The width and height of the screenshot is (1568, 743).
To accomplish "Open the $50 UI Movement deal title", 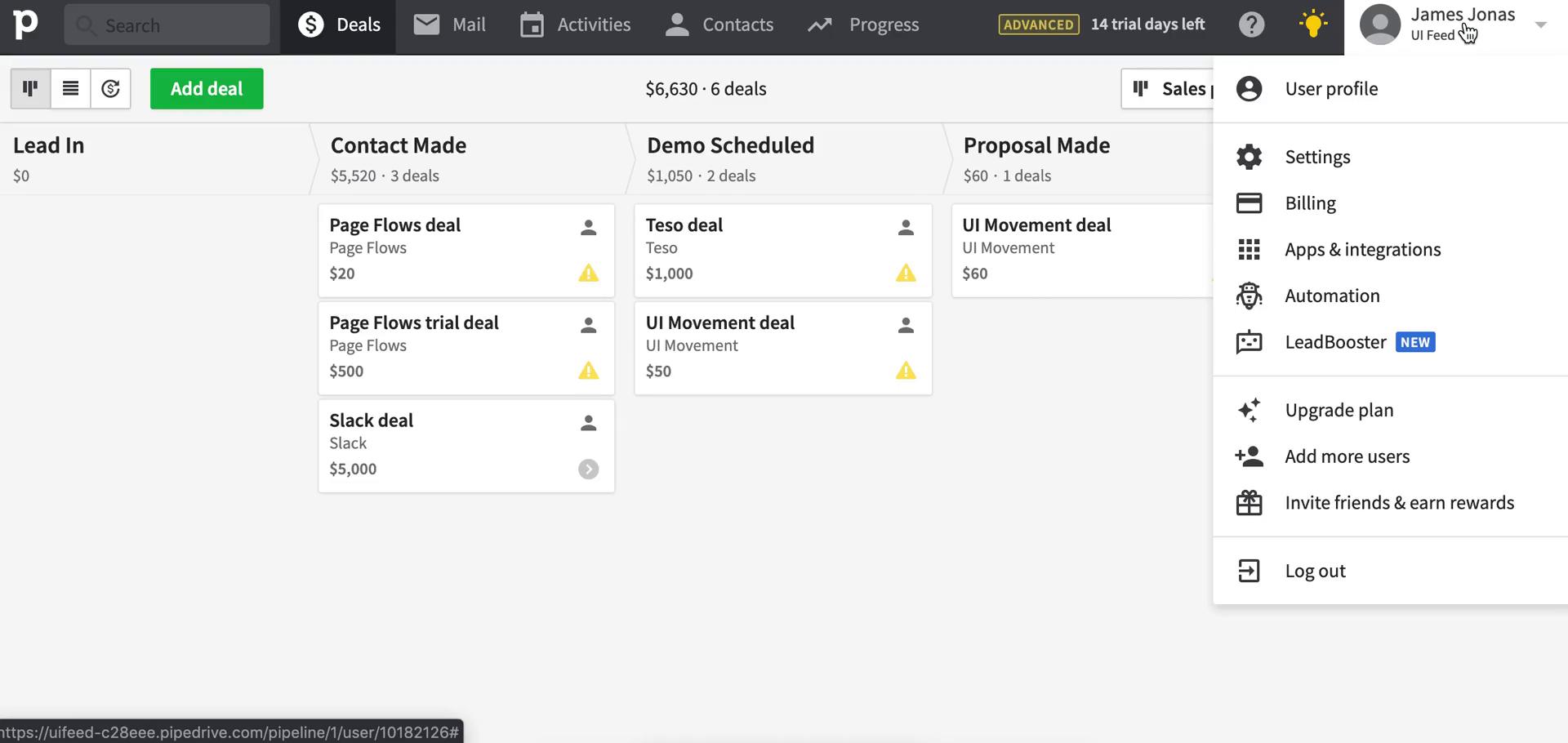I will [720, 323].
